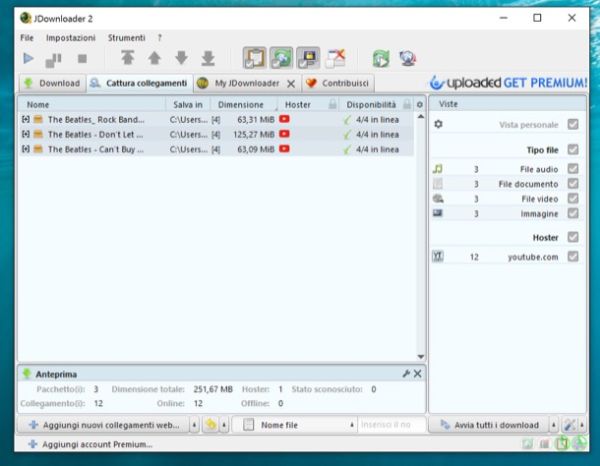Click the list scrollbar down arrow

tap(421, 357)
